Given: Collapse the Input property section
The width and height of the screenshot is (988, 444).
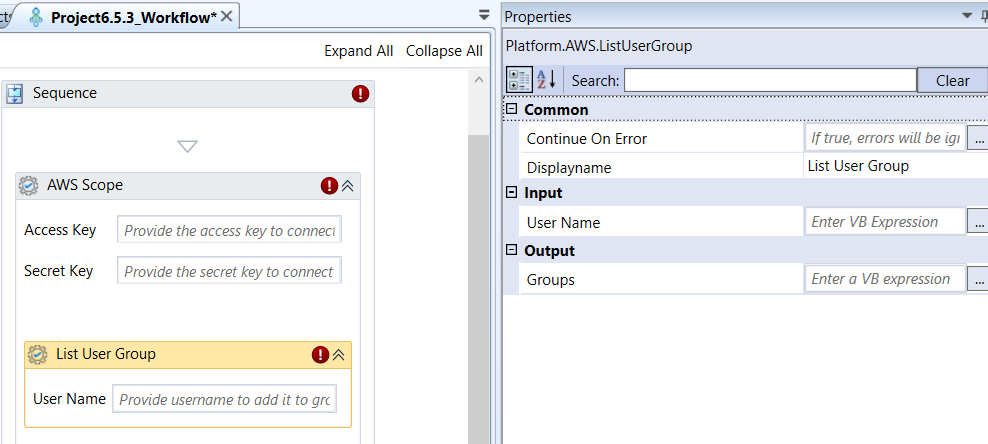Looking at the screenshot, I should (x=512, y=192).
